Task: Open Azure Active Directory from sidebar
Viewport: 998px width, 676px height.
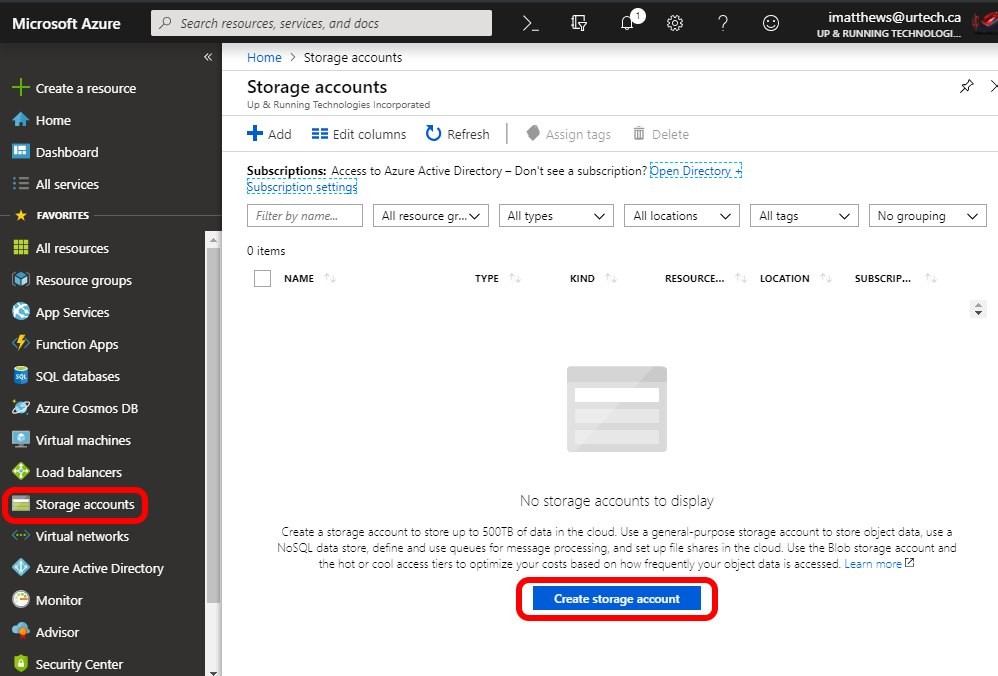Action: point(99,568)
